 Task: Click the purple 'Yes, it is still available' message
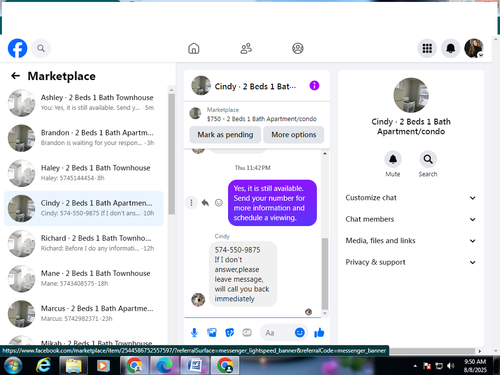(272, 203)
